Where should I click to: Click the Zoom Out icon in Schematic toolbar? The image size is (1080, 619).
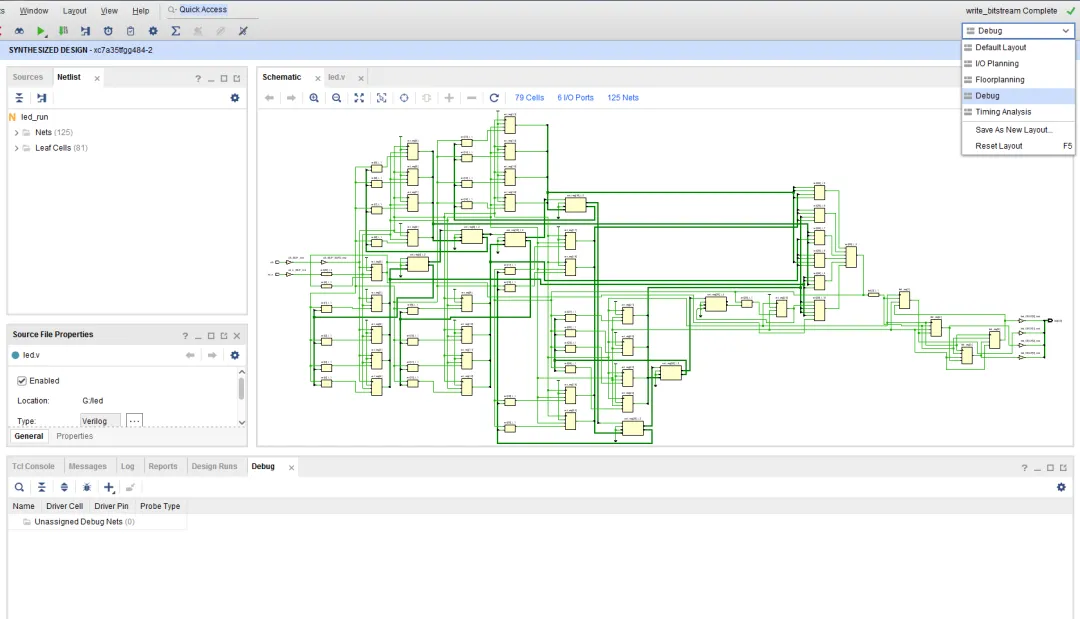(336, 98)
